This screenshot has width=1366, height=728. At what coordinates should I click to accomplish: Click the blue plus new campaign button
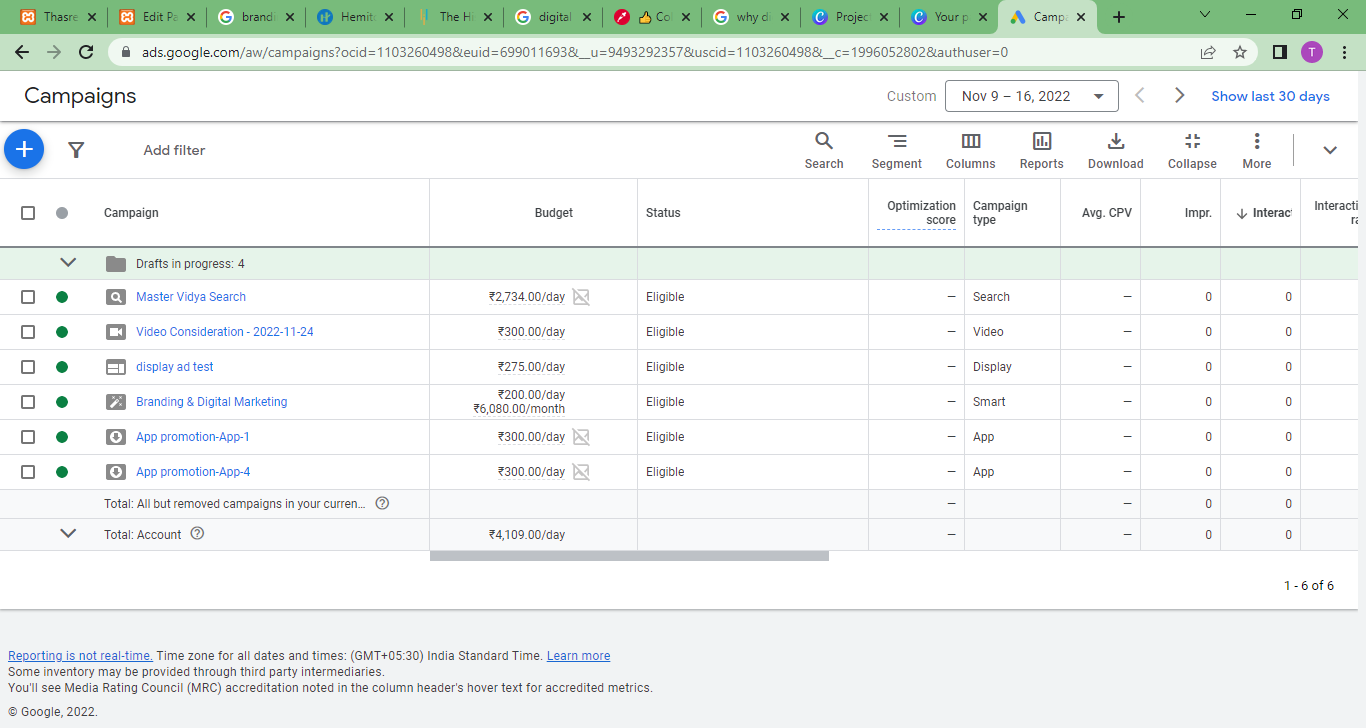[24, 149]
